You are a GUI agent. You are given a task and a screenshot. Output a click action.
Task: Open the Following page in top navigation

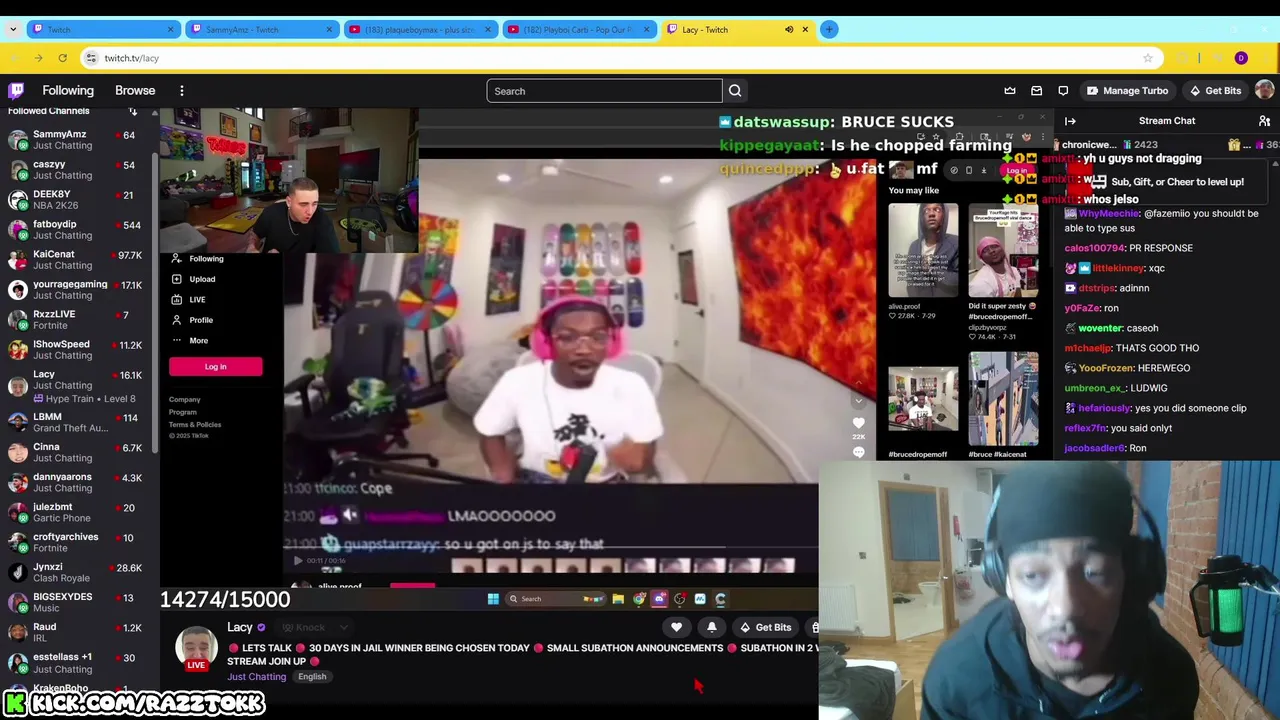click(x=68, y=91)
